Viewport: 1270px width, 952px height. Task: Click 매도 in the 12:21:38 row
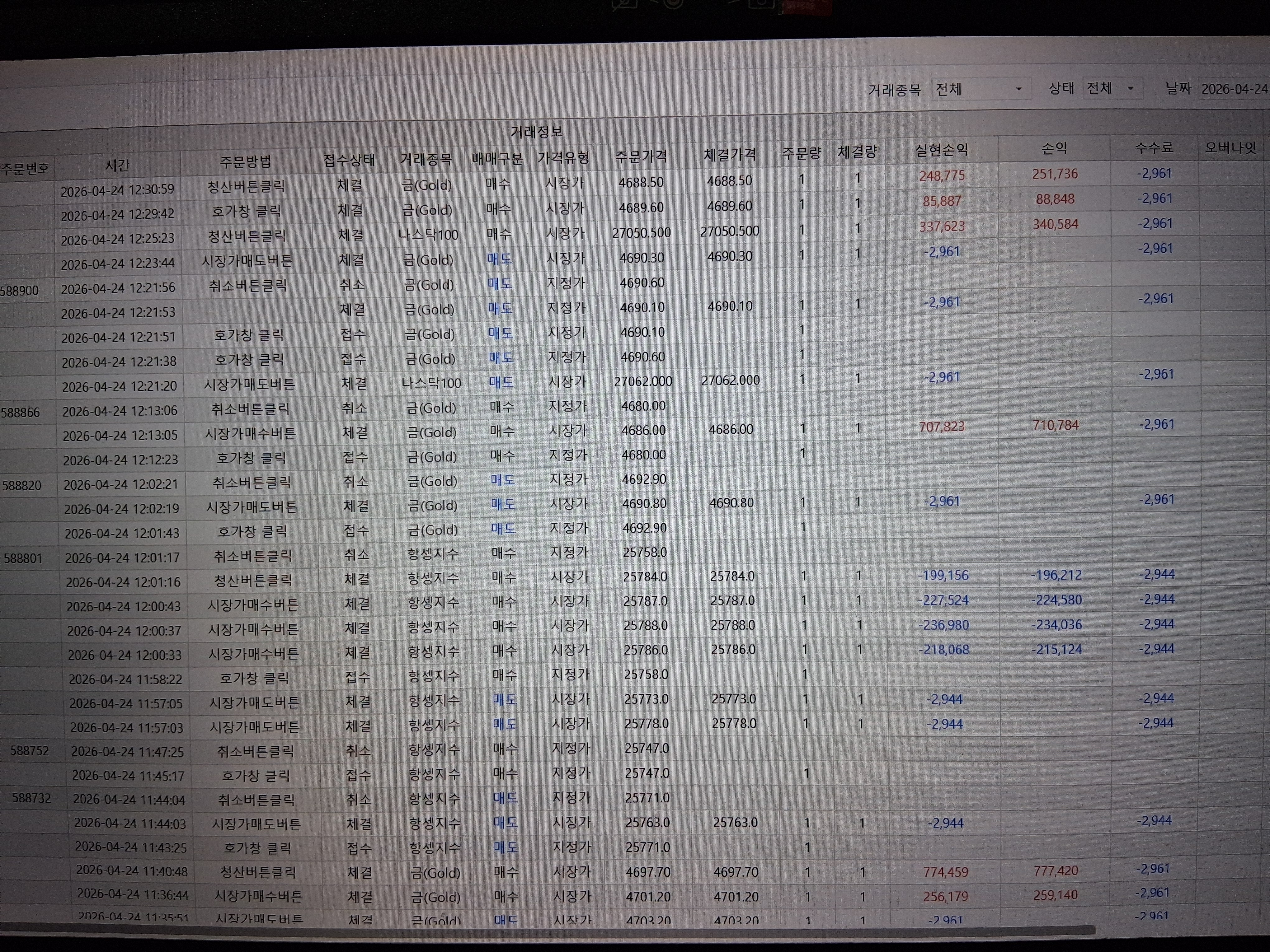501,357
